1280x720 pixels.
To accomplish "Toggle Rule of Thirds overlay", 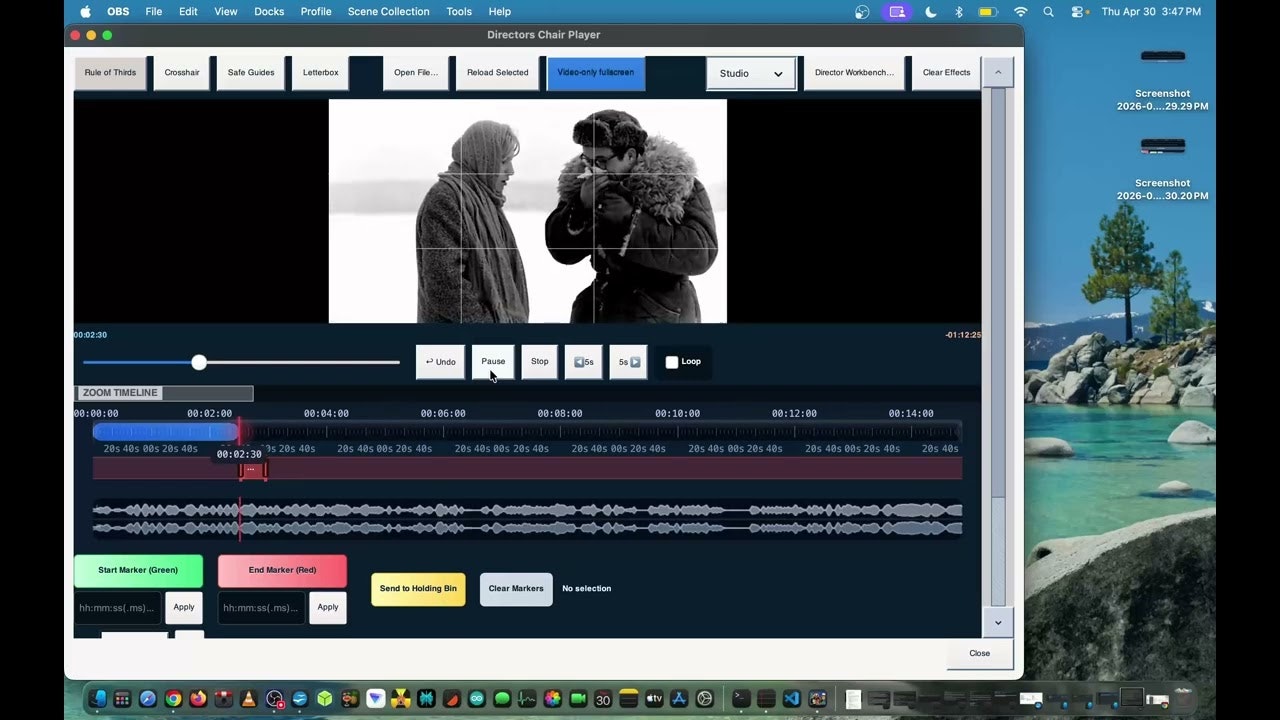I will coord(110,73).
